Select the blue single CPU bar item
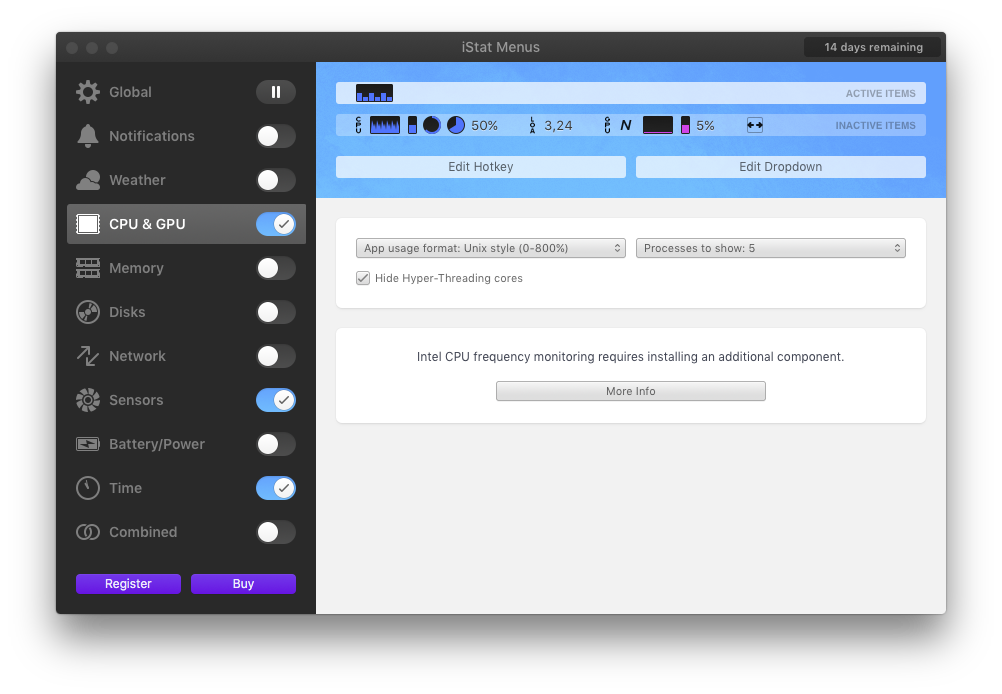1002x694 pixels. (412, 125)
